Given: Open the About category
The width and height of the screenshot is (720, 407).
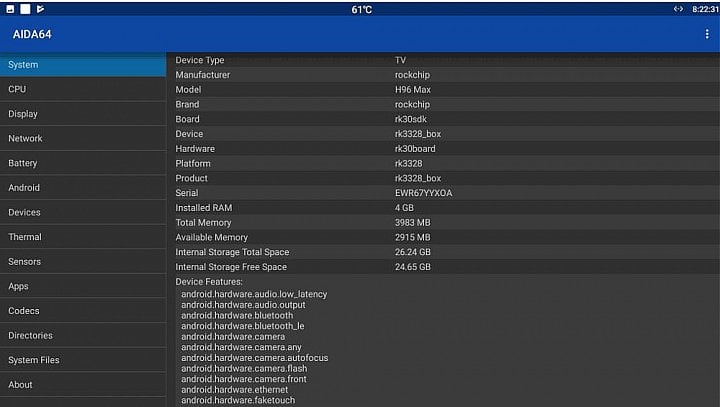Looking at the screenshot, I should (83, 384).
